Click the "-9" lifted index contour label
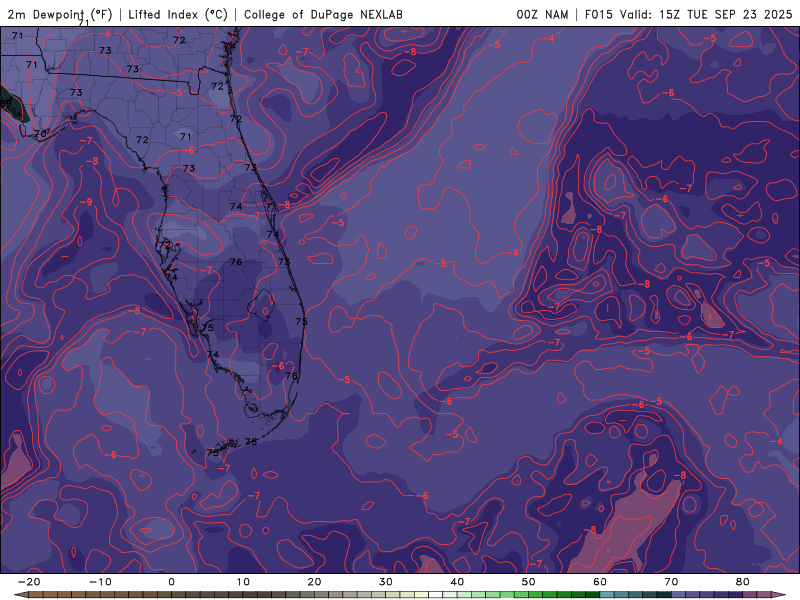The height and width of the screenshot is (600, 800). (86, 202)
